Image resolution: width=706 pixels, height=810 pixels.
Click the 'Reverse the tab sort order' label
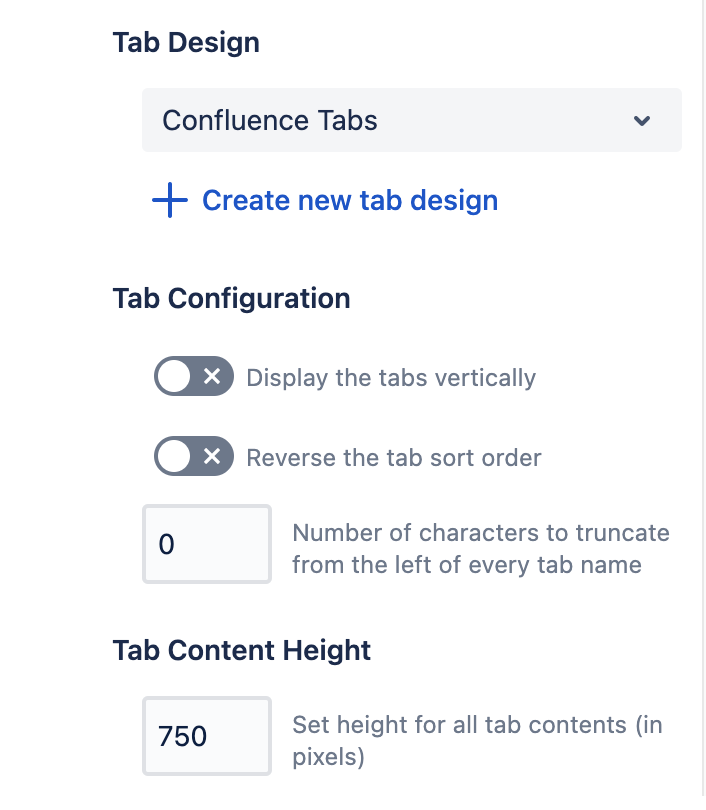[x=394, y=458]
